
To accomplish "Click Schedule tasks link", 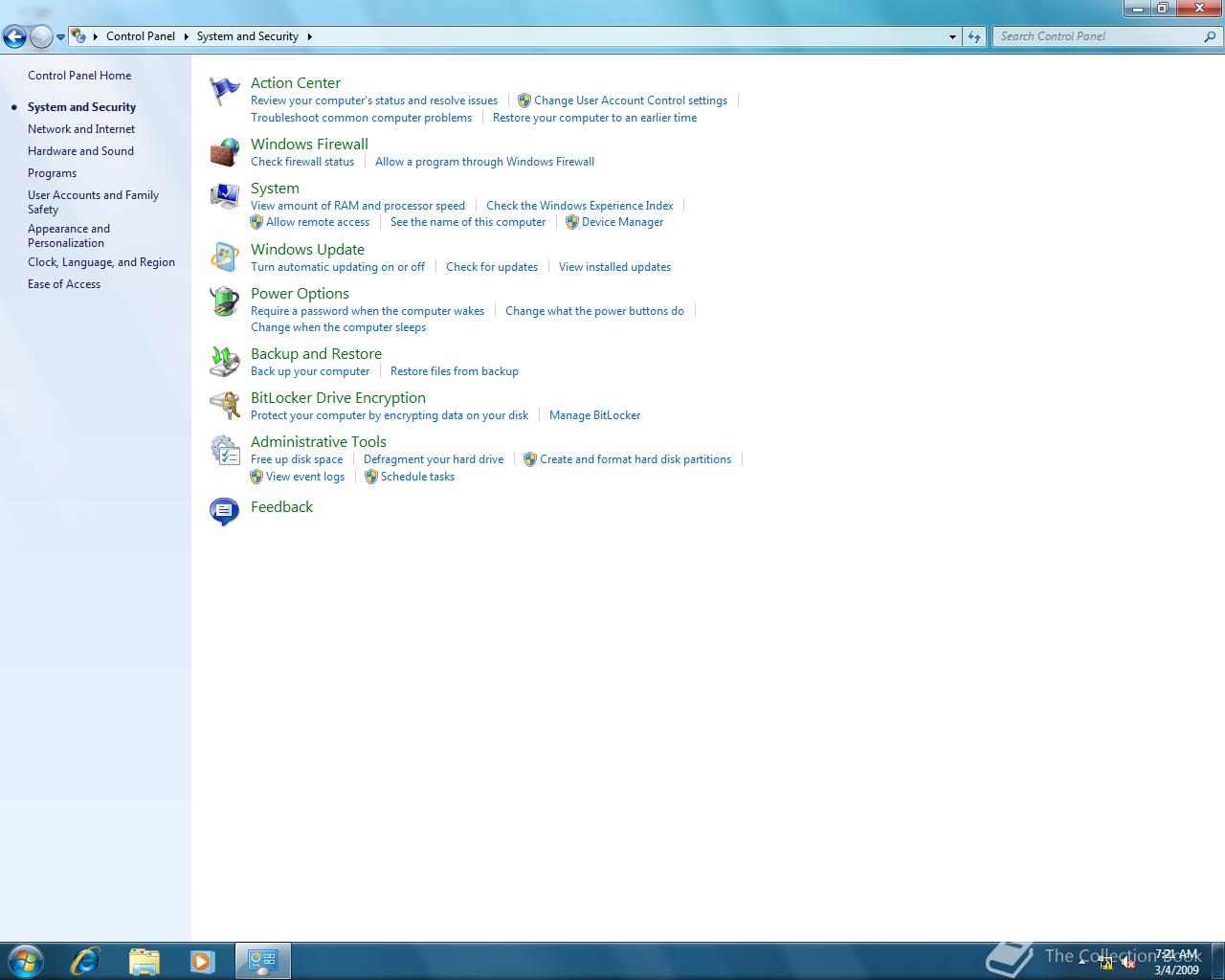I will tap(417, 477).
